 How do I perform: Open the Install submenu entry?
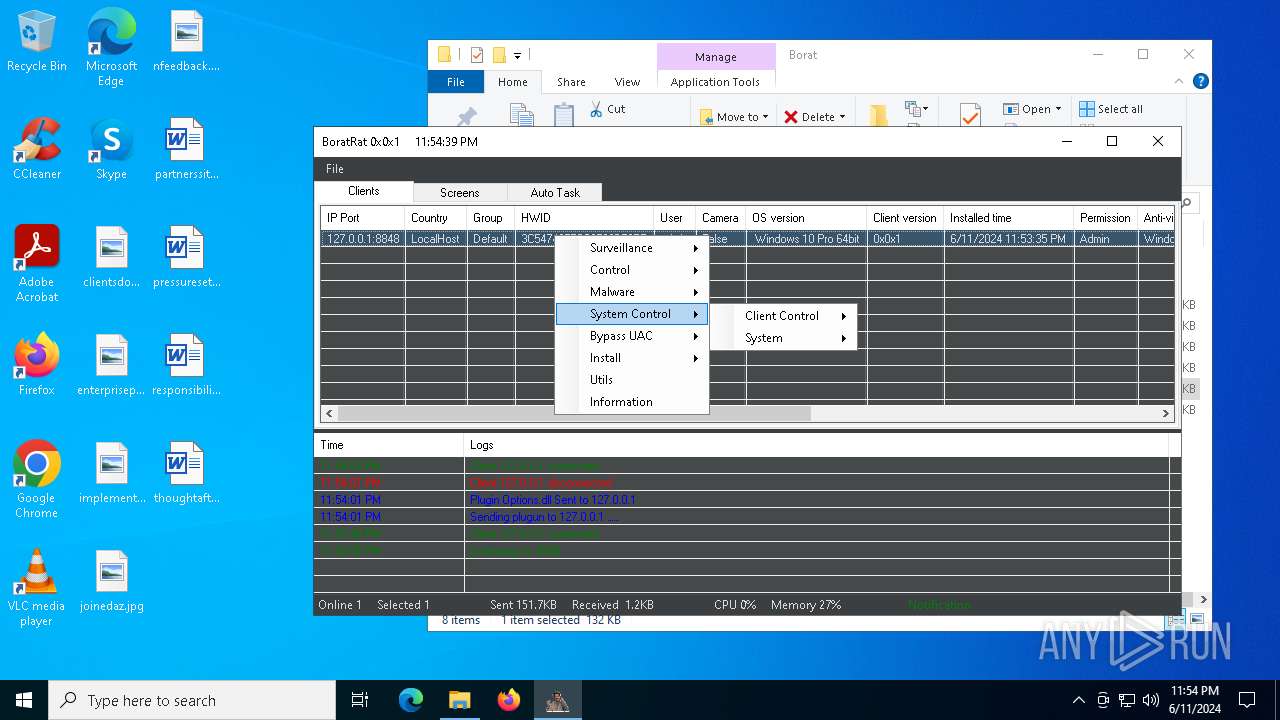632,358
